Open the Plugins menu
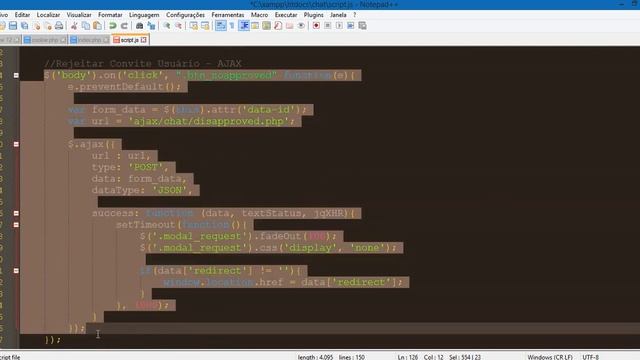Image resolution: width=640 pixels, height=360 pixels. tap(313, 15)
